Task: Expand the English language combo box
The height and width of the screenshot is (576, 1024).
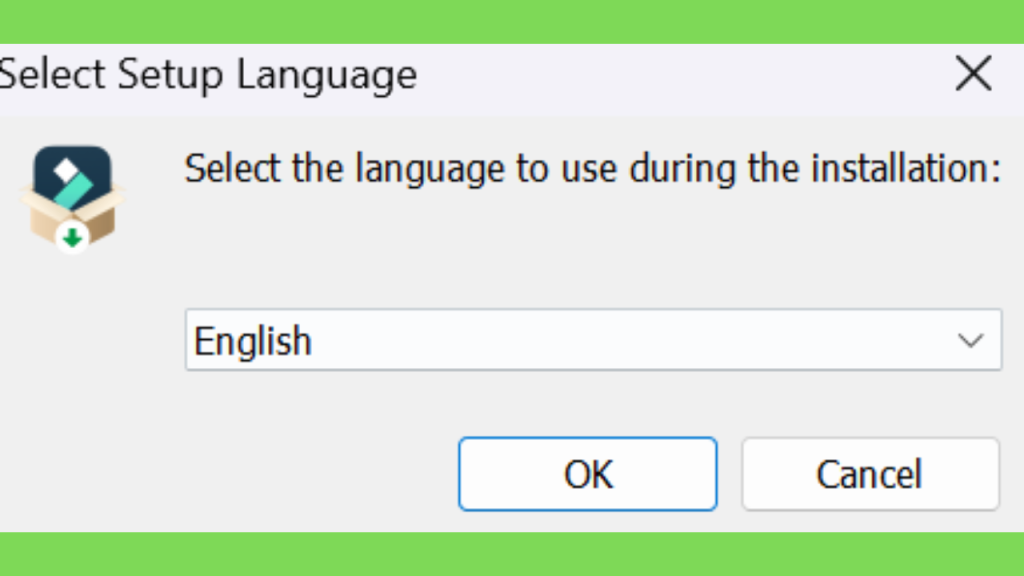Action: (x=593, y=340)
